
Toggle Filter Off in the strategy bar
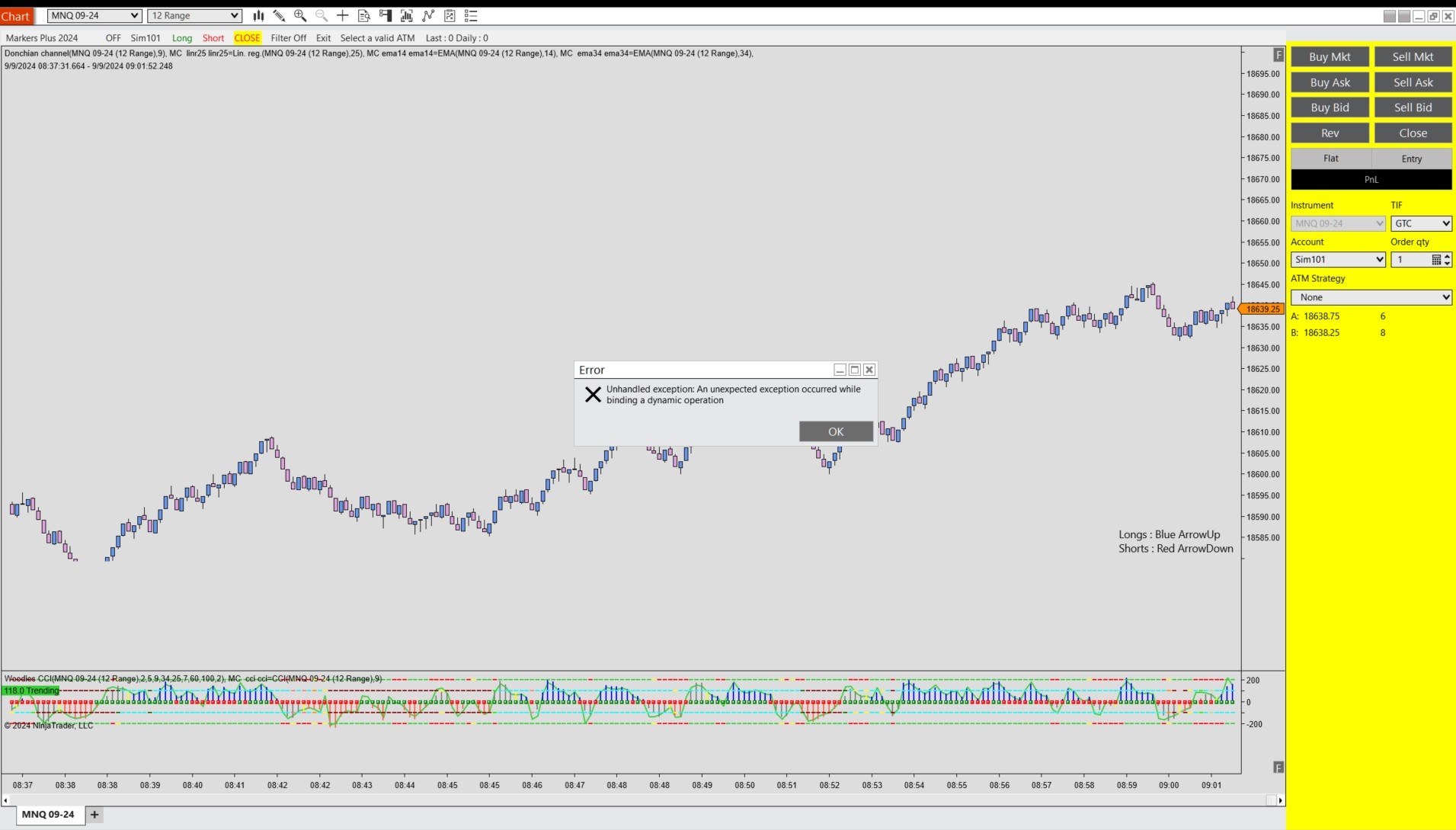pos(289,38)
